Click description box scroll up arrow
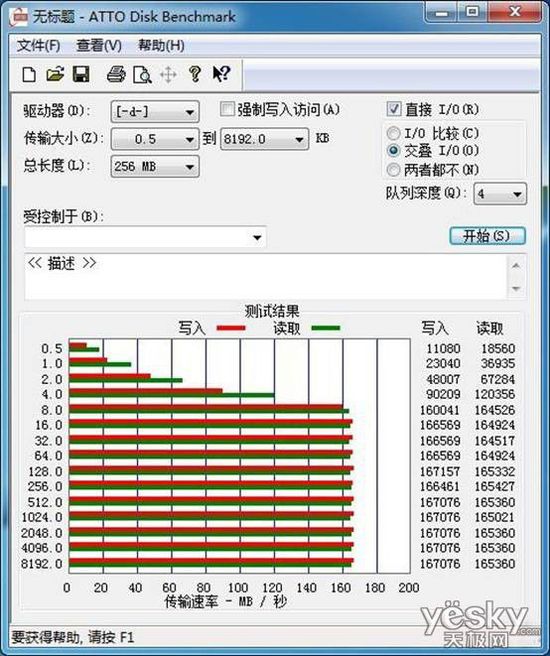This screenshot has height=656, width=550. [x=516, y=265]
